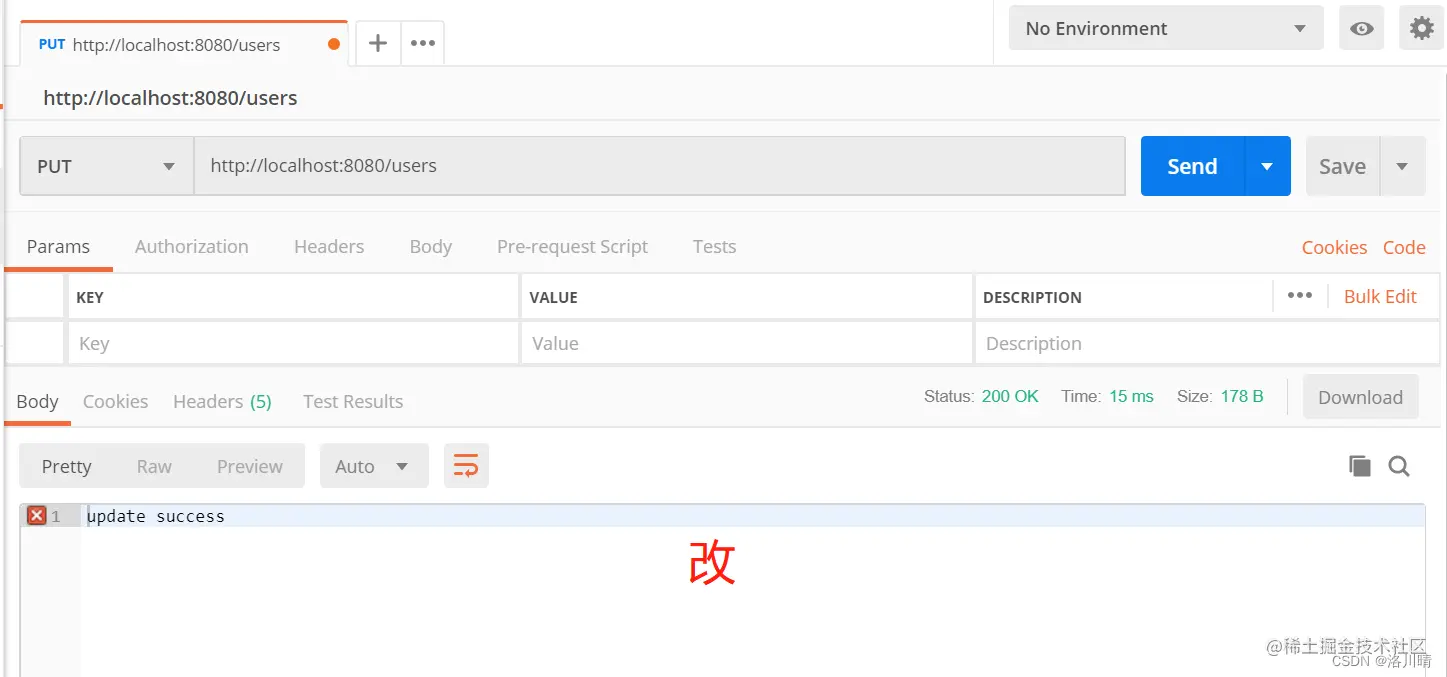Switch to the Authorization tab

192,246
